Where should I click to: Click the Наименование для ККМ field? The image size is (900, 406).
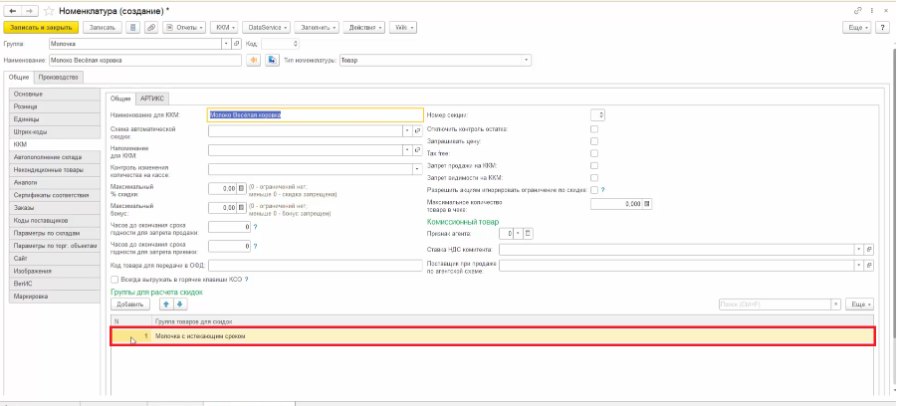coord(315,115)
